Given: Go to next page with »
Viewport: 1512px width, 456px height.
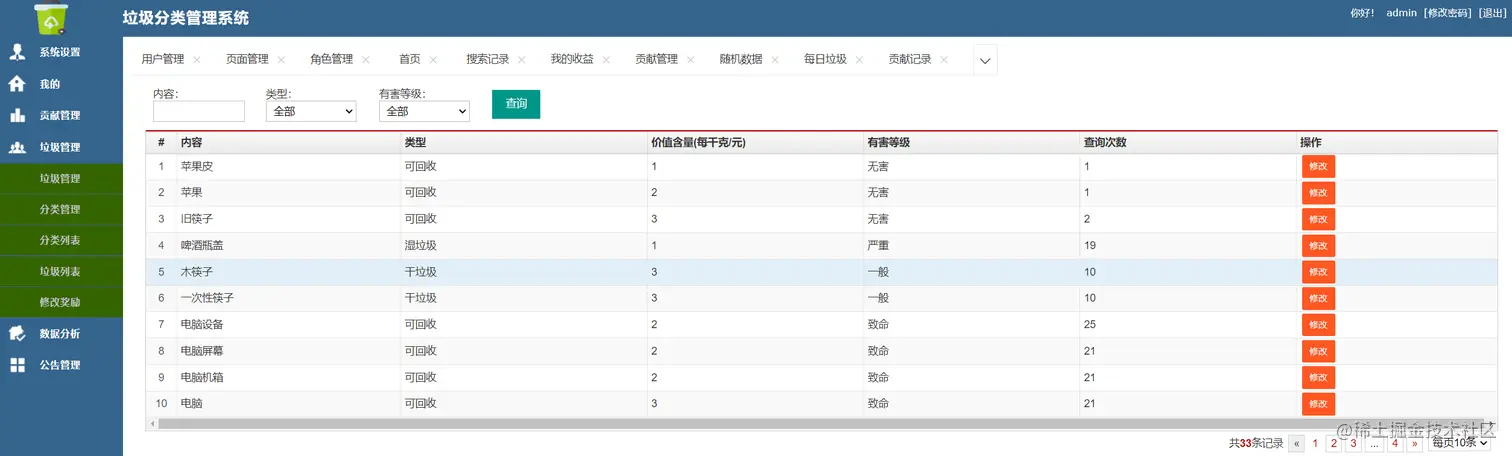Looking at the screenshot, I should [1414, 444].
